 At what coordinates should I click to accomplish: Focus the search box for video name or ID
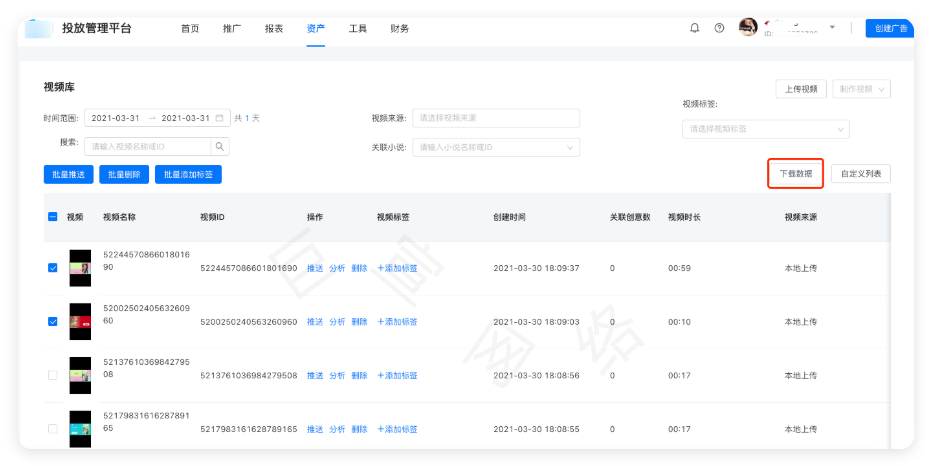[147, 147]
